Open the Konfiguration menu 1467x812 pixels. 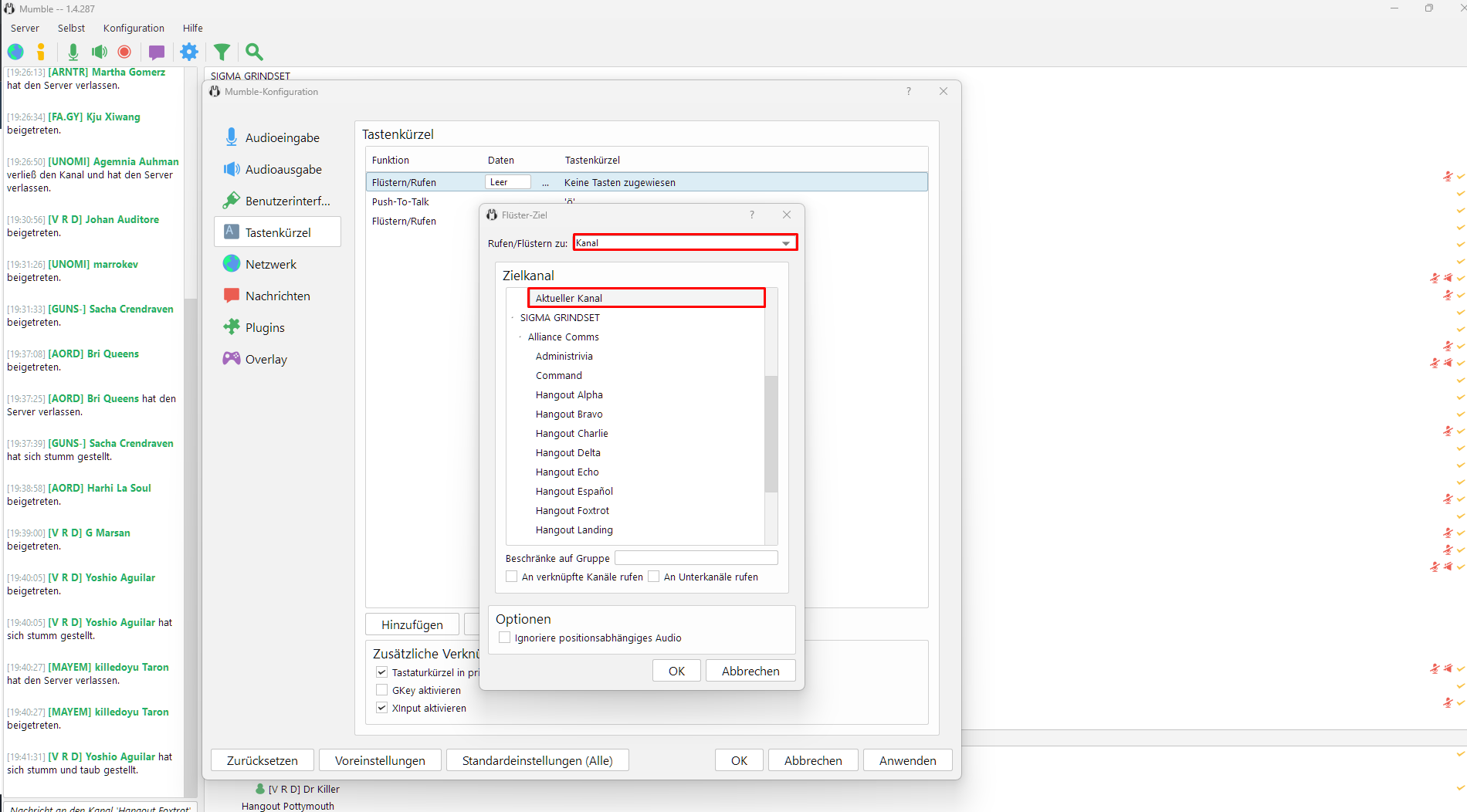(134, 28)
